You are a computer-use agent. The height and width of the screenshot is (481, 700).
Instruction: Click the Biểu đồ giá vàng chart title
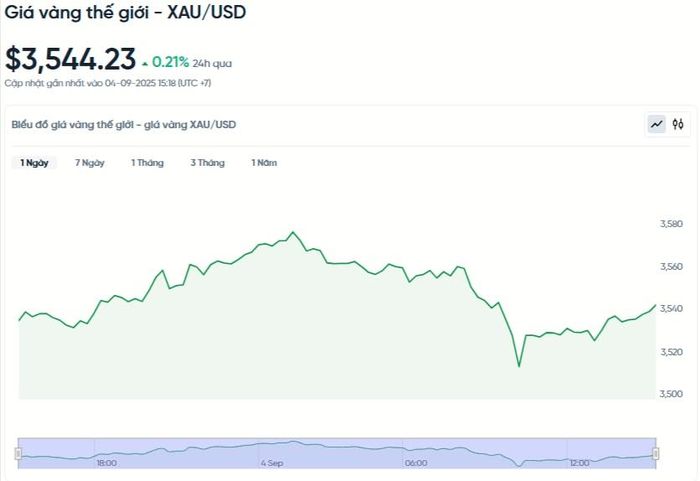pyautogui.click(x=124, y=125)
